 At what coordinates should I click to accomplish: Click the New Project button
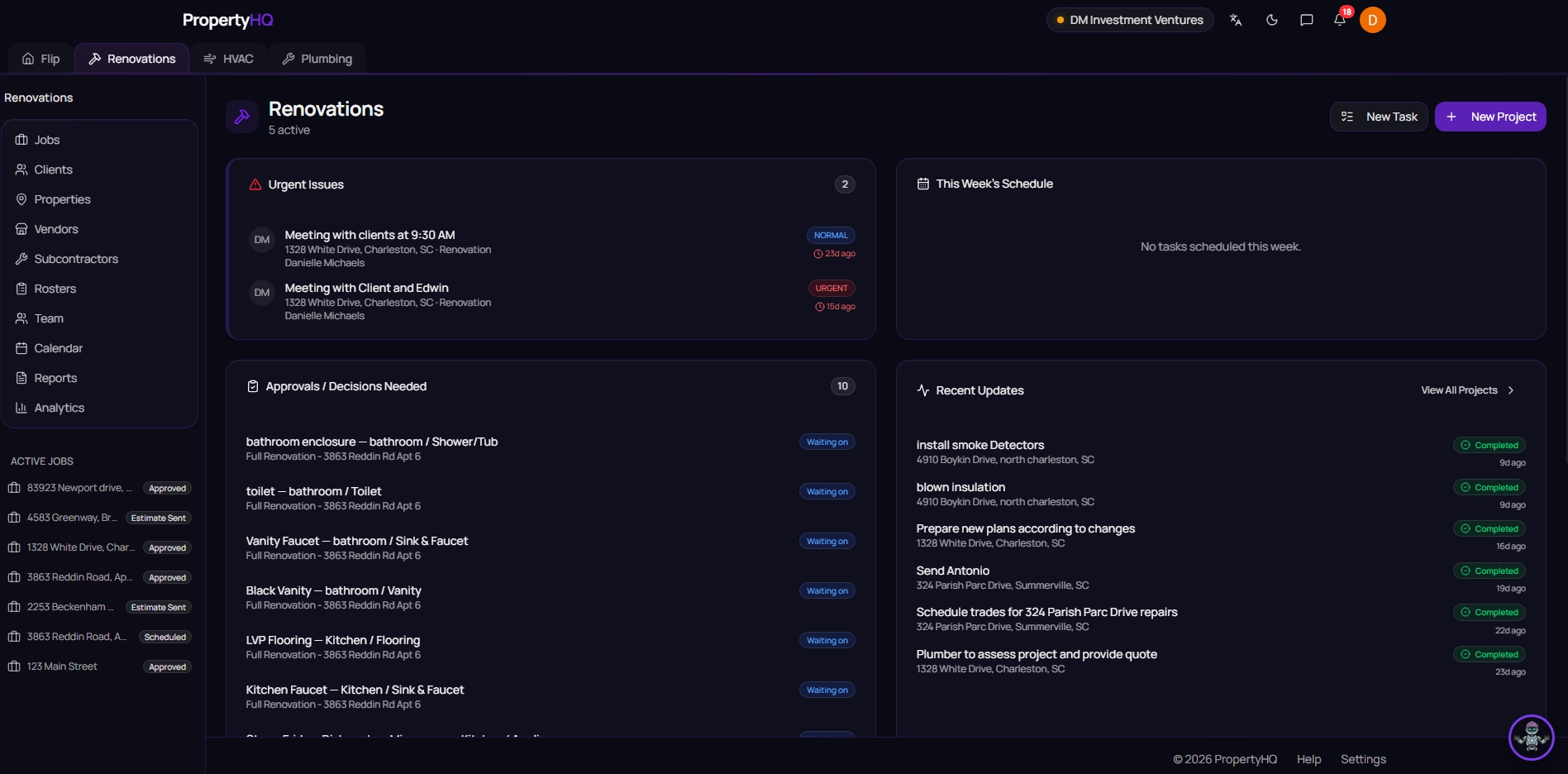pyautogui.click(x=1490, y=117)
